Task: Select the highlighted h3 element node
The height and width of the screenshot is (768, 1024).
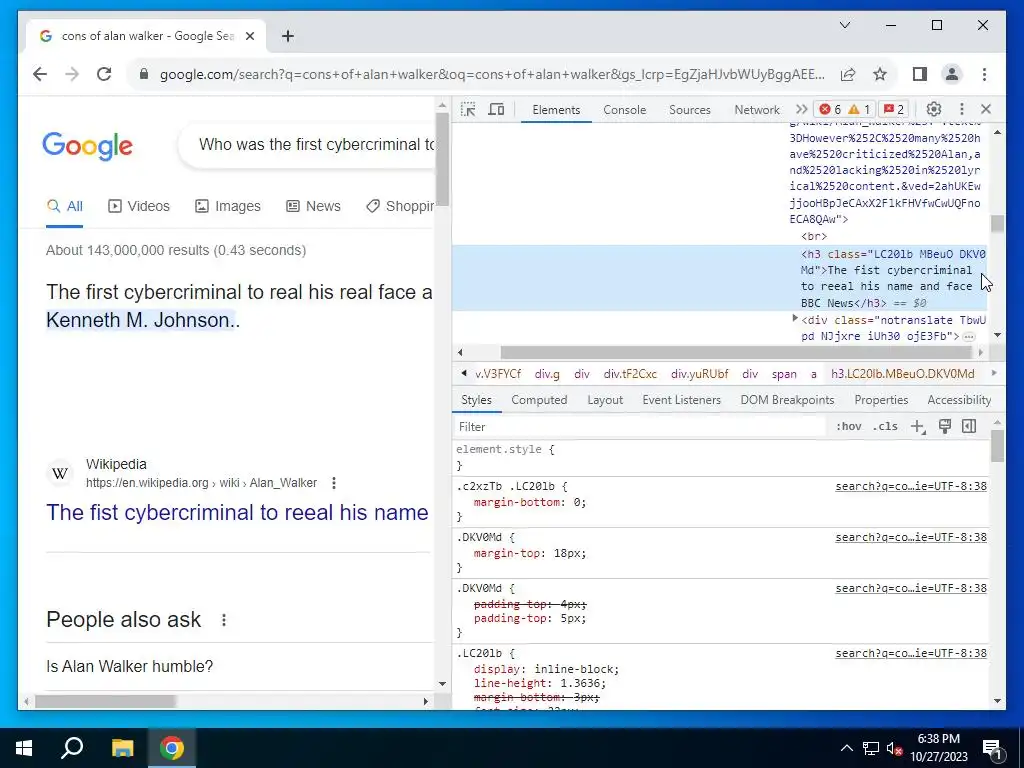Action: pos(718,278)
